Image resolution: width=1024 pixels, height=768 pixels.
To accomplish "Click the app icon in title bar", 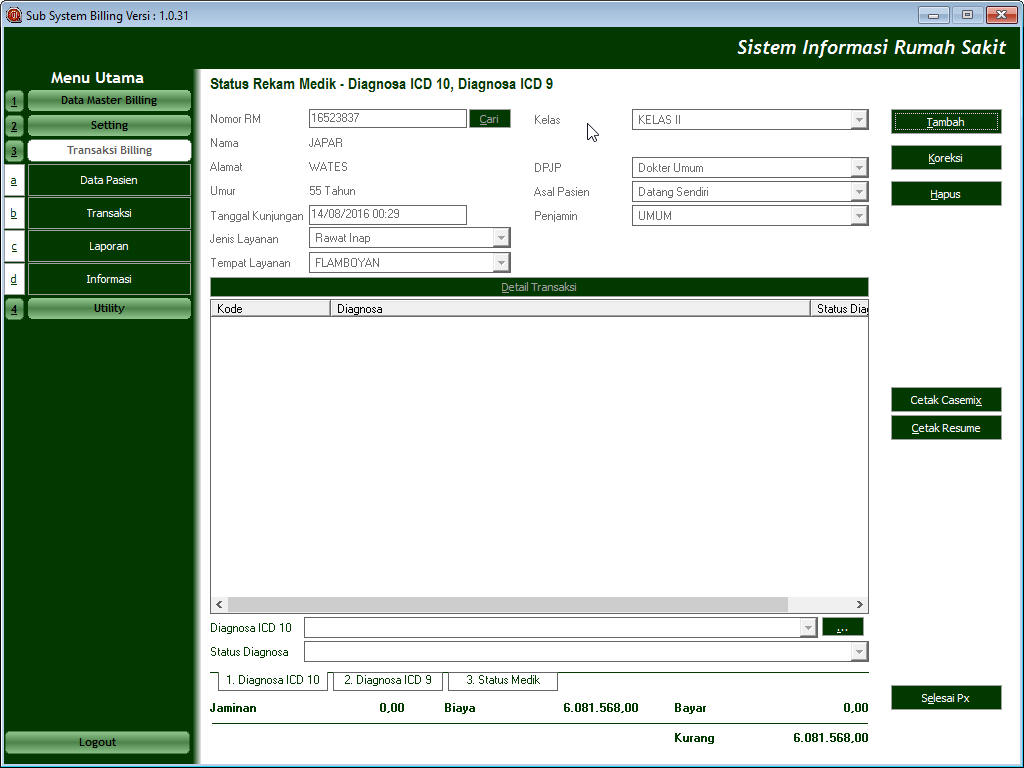I will click(x=13, y=14).
